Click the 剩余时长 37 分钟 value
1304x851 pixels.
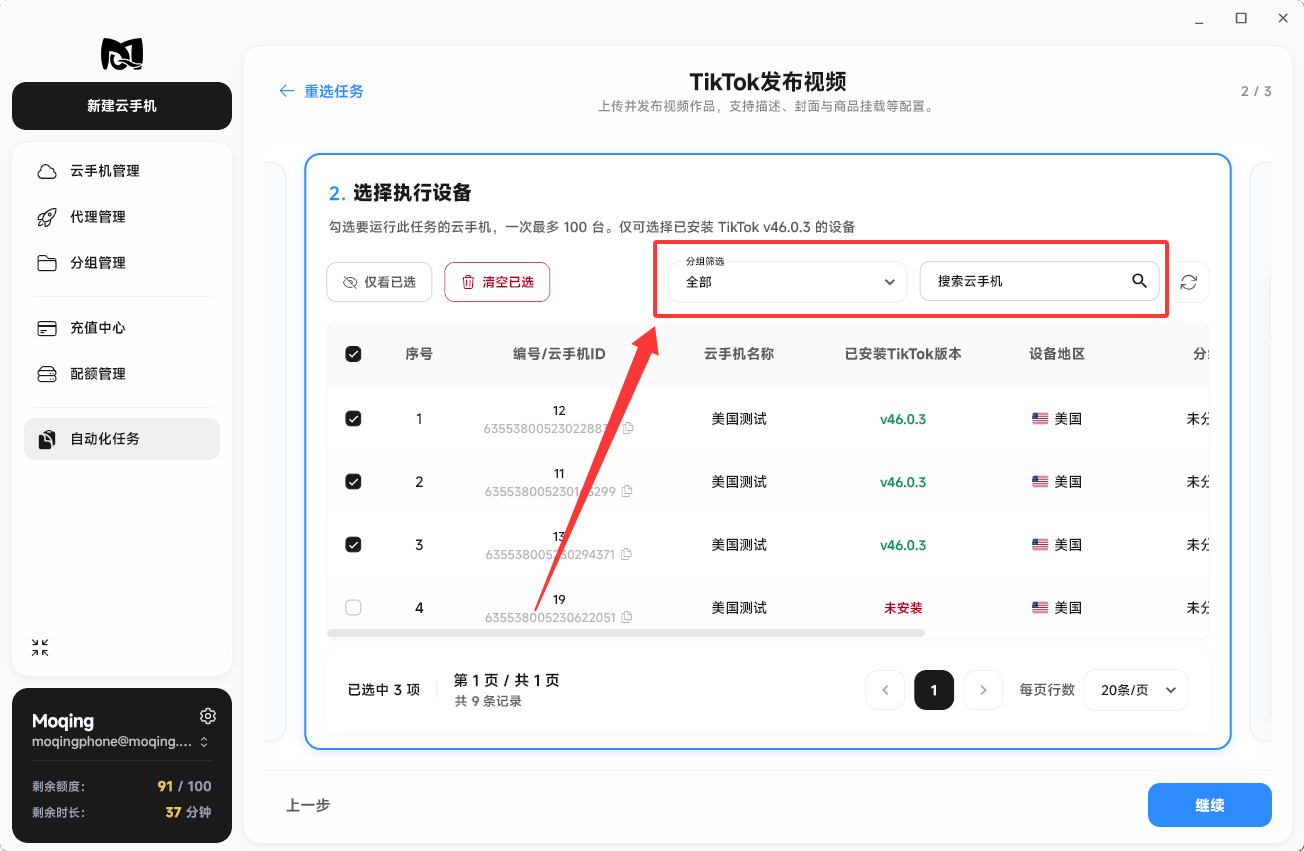[188, 812]
